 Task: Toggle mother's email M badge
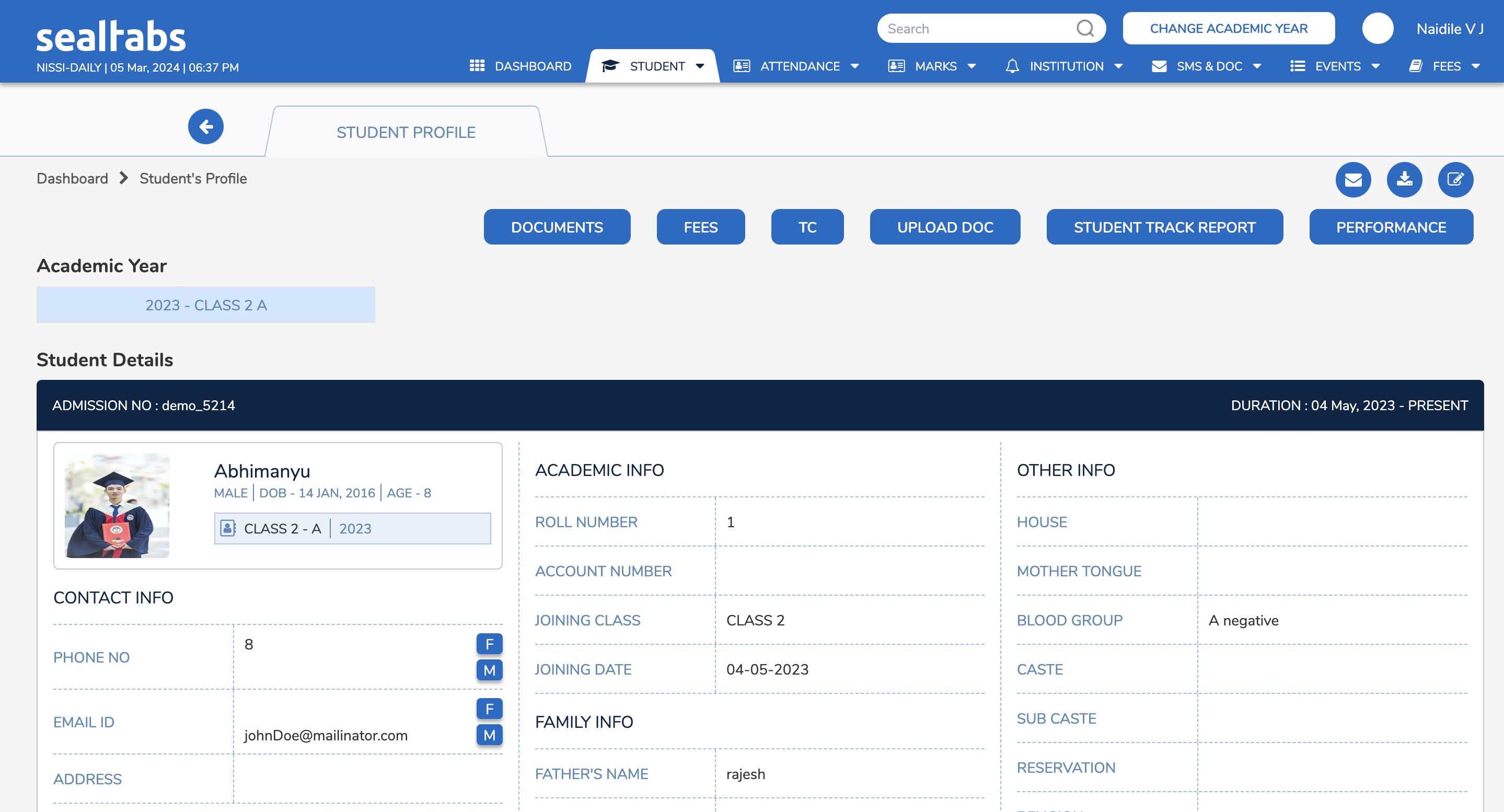pyautogui.click(x=489, y=735)
